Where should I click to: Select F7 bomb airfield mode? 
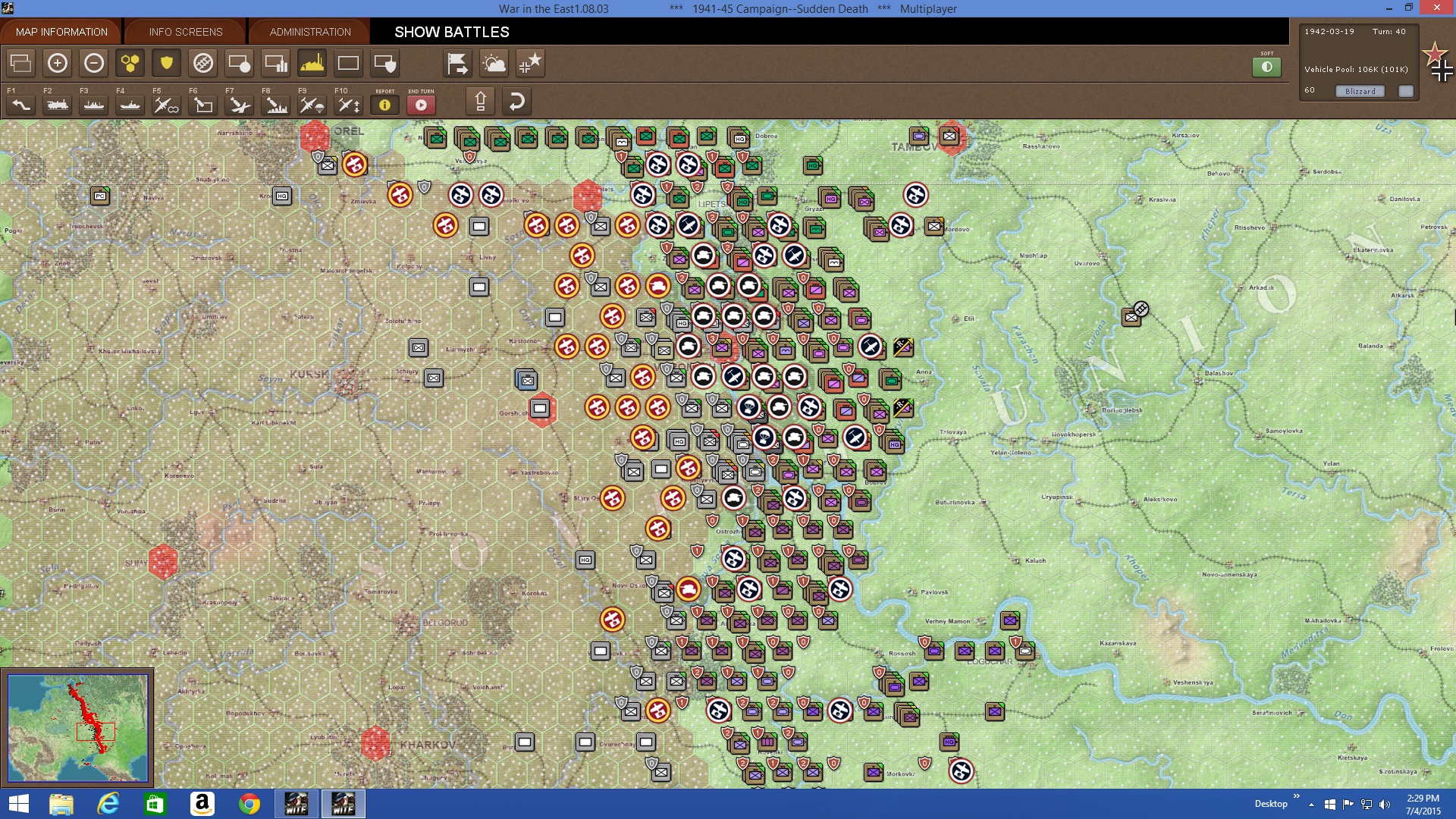pos(240,105)
